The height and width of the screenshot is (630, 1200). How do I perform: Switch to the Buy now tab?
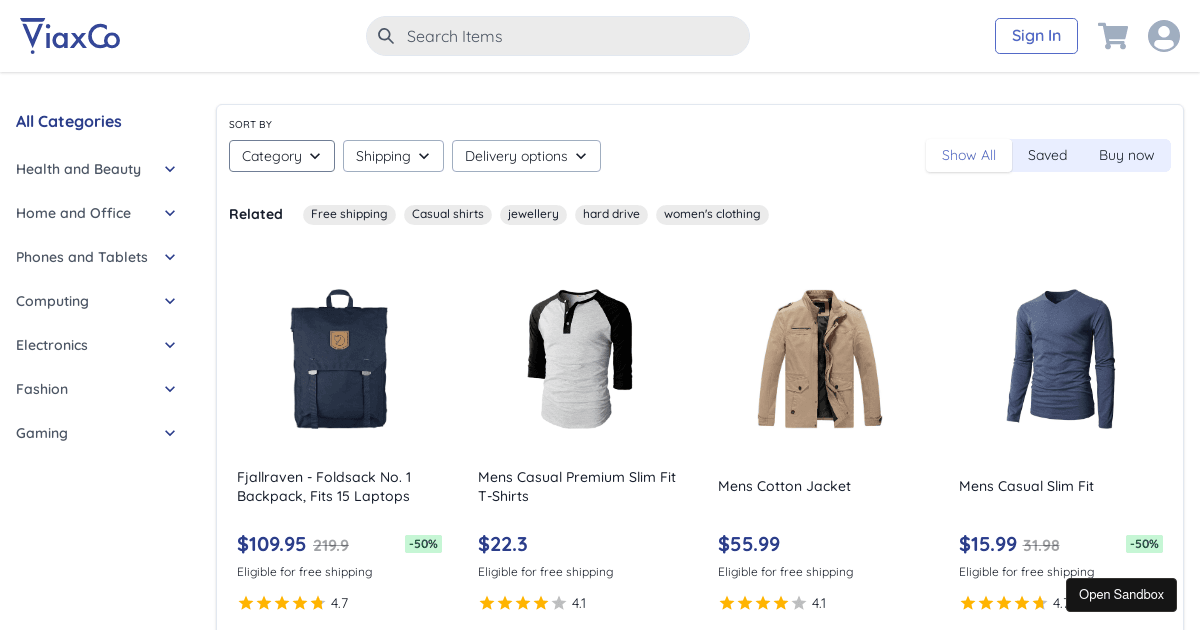[1126, 155]
